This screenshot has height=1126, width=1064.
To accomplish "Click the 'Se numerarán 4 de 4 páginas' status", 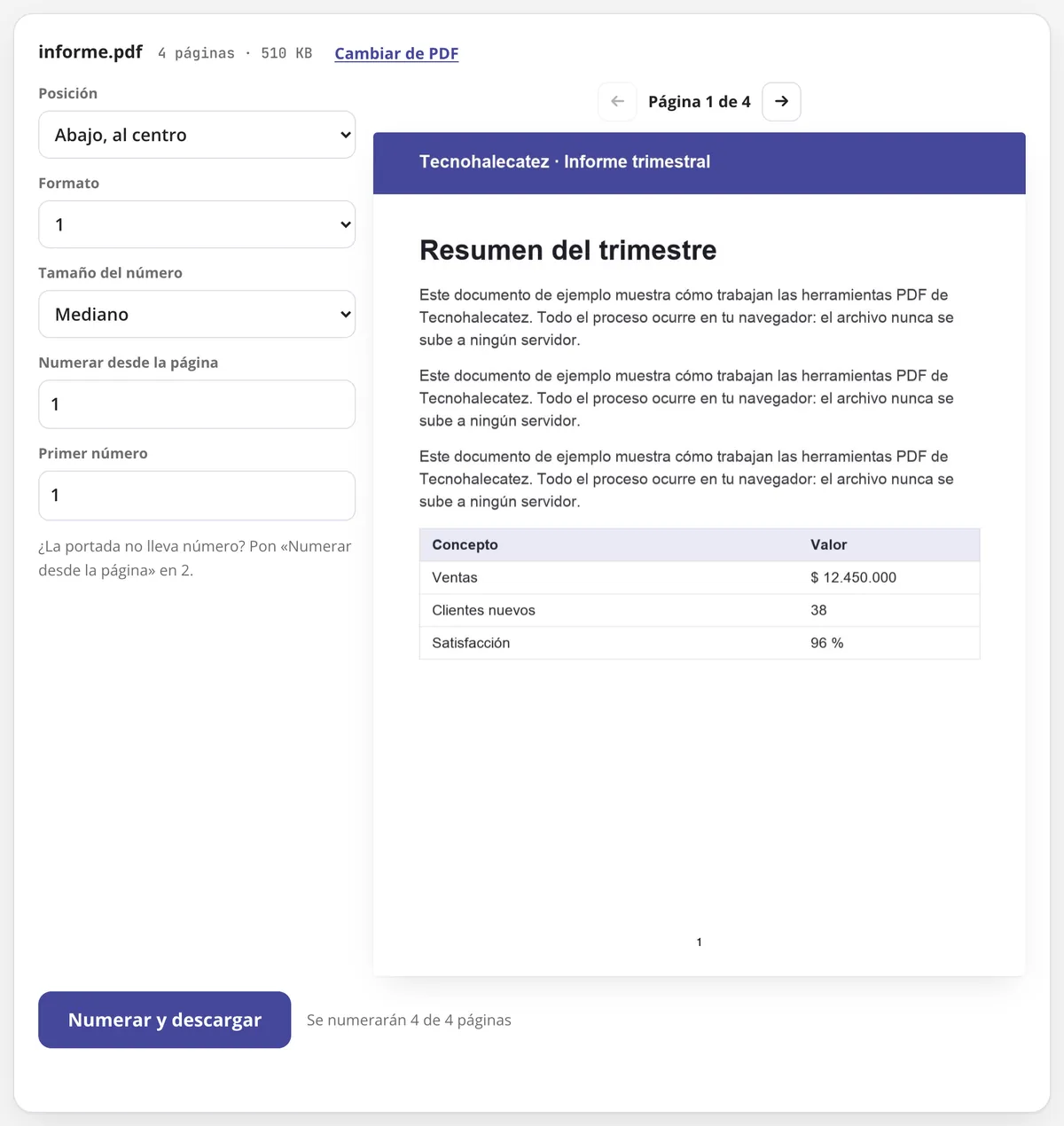I will [x=409, y=1020].
